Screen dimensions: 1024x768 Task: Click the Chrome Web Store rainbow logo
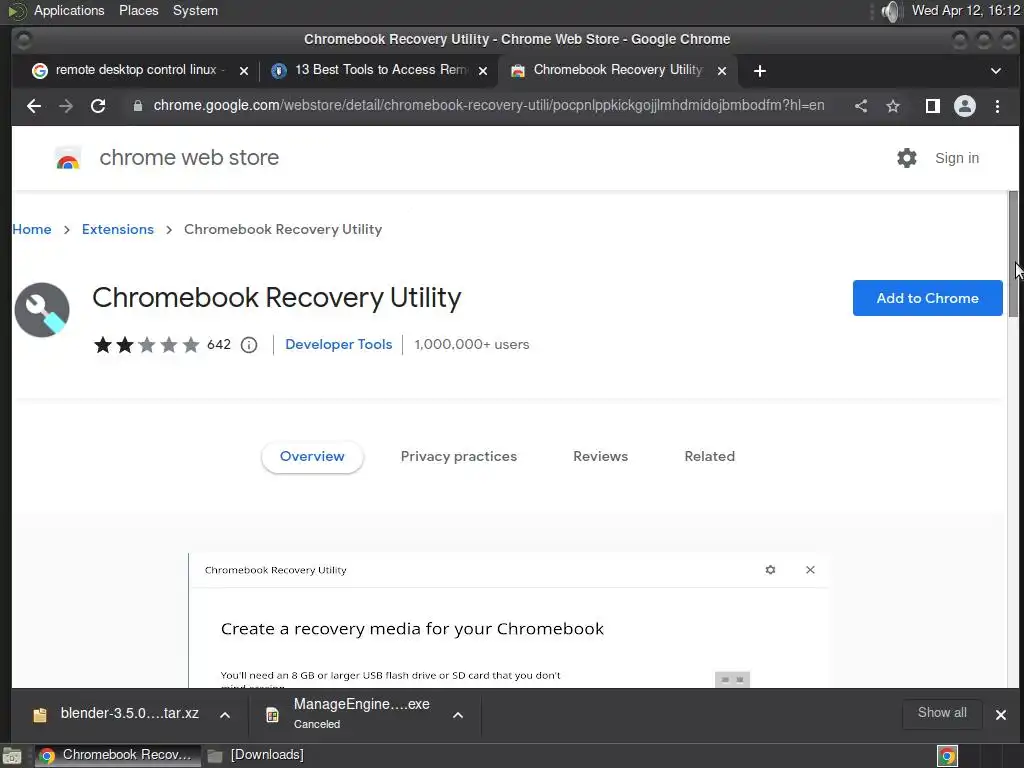(x=68, y=158)
